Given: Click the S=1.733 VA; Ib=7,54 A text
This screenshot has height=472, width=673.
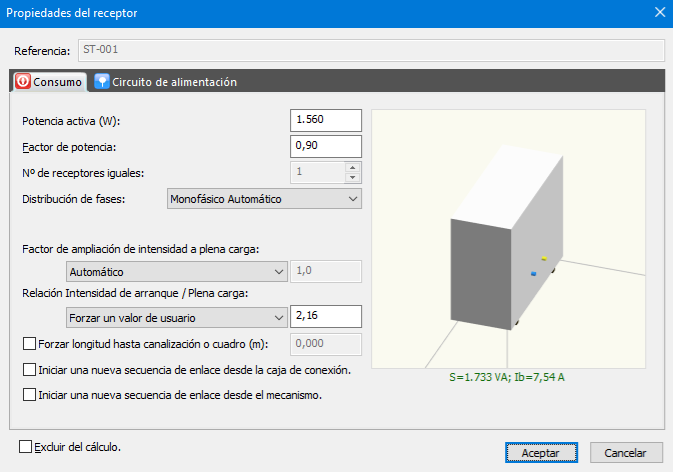Looking at the screenshot, I should click(x=507, y=377).
